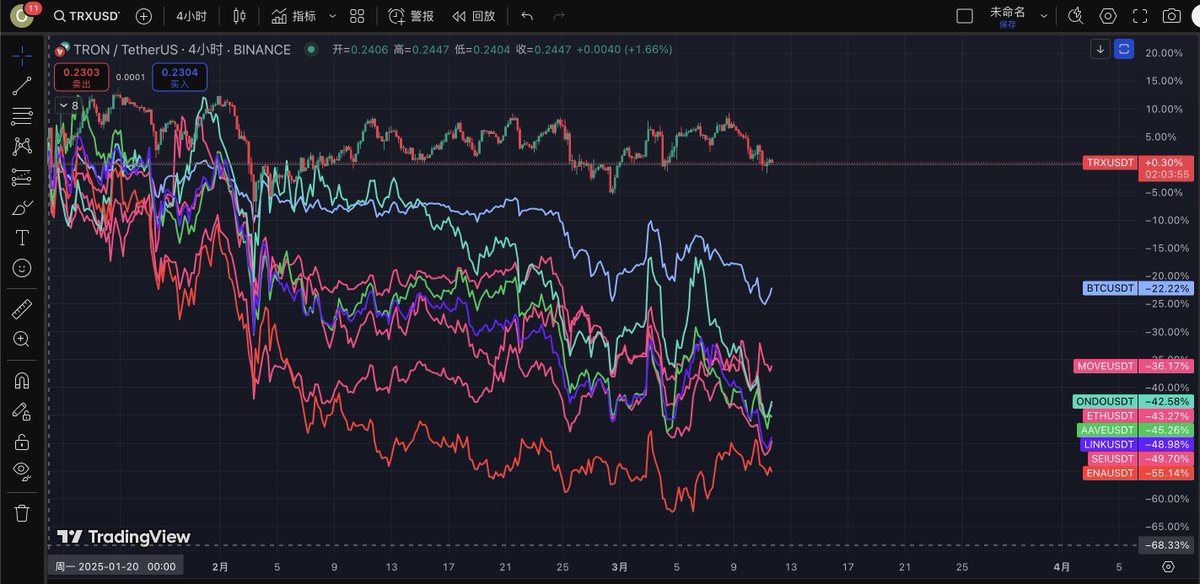Create a 警报 alert
1200x584 pixels.
(411, 16)
